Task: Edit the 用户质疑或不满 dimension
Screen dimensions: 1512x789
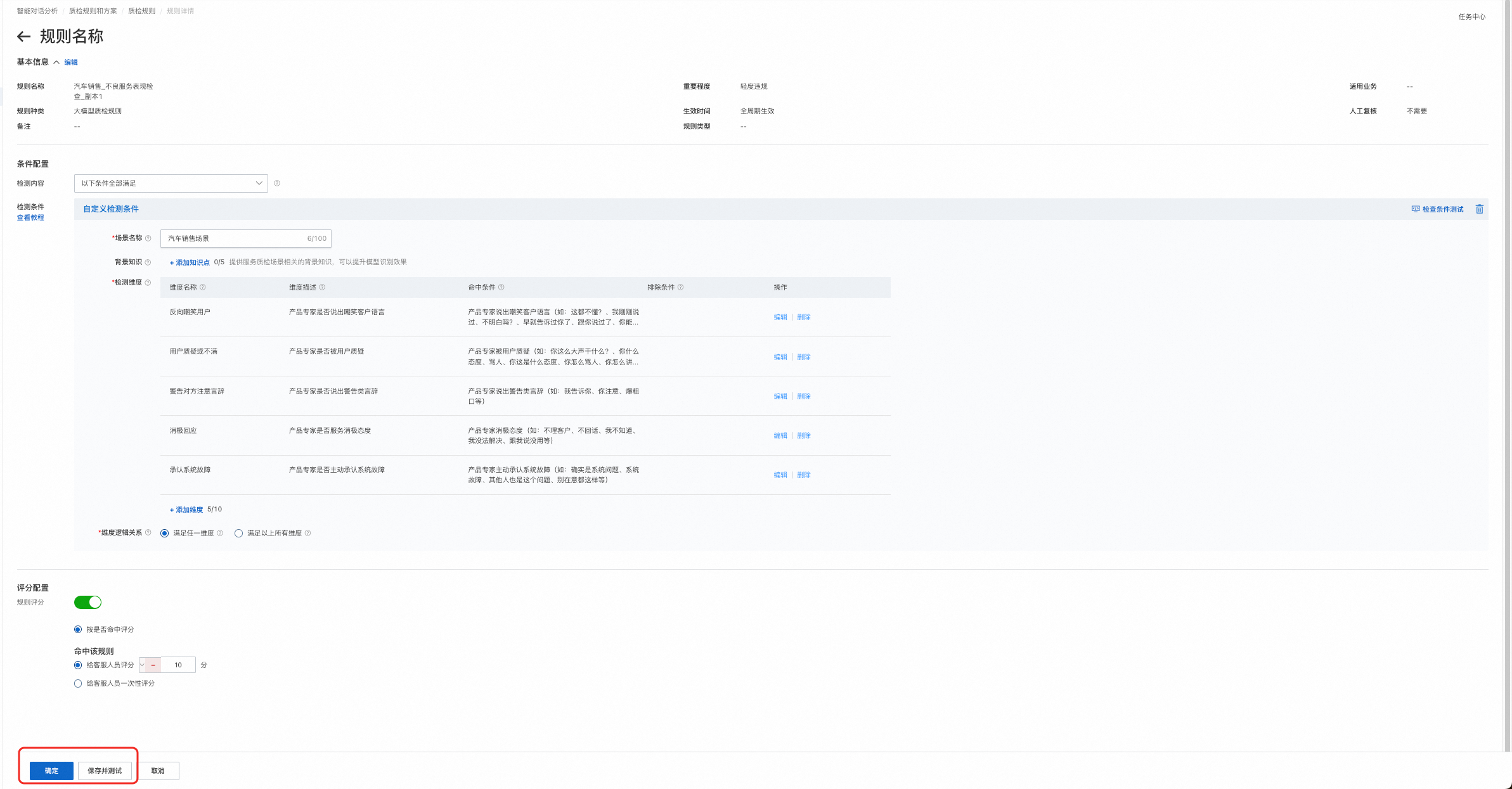Action: point(780,357)
